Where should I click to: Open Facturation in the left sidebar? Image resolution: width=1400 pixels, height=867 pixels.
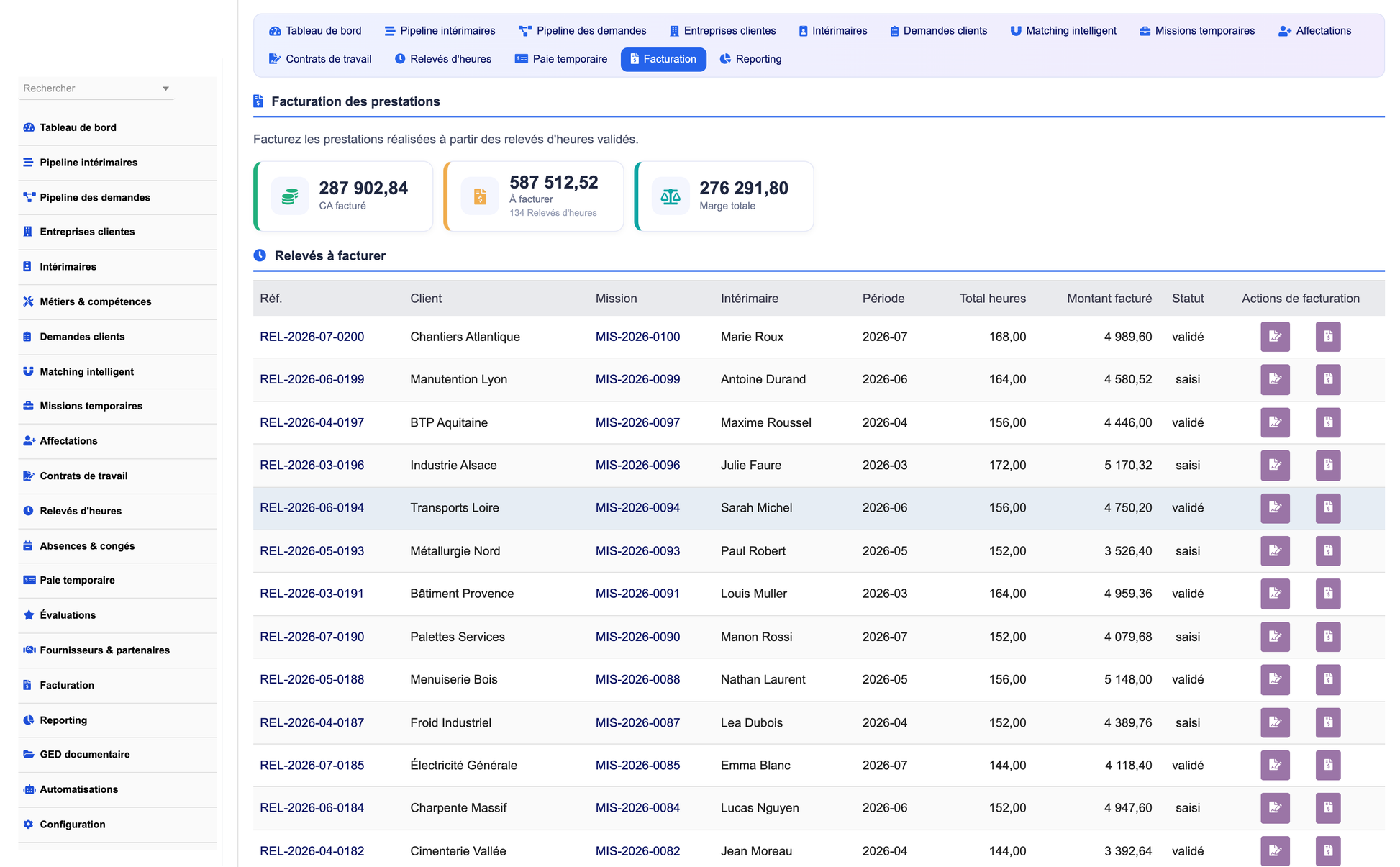point(117,685)
